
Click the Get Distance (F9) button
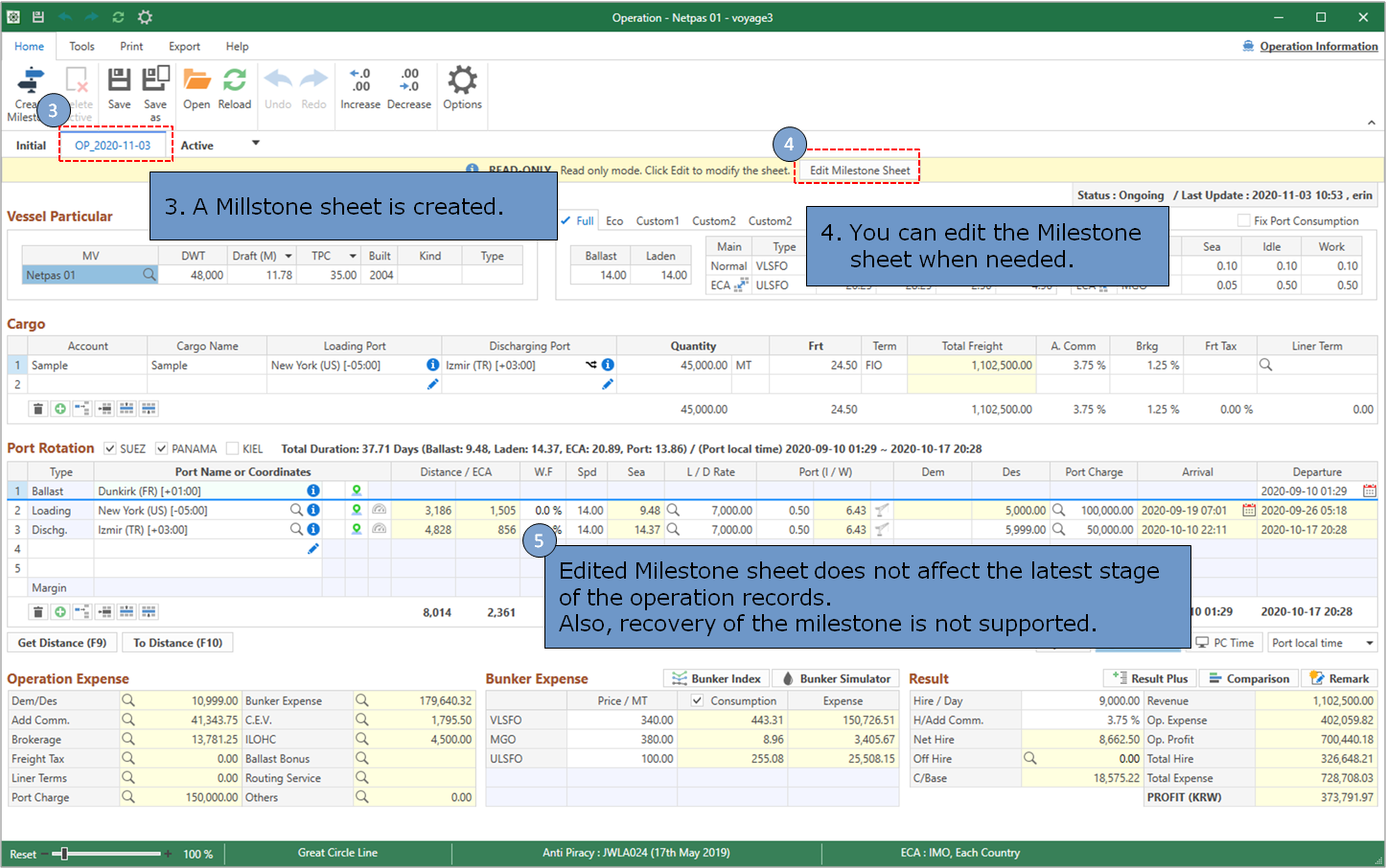(62, 643)
